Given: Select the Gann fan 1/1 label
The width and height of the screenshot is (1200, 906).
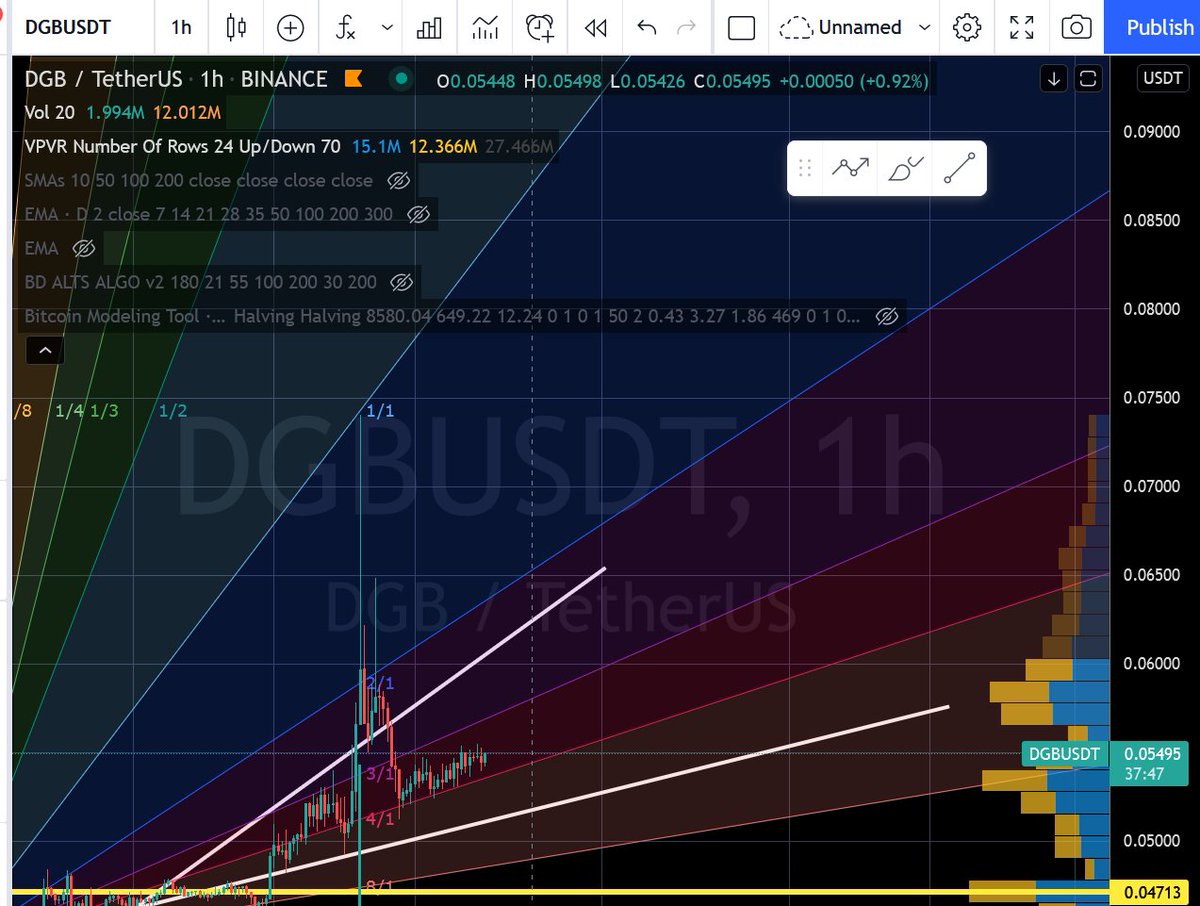Looking at the screenshot, I should pyautogui.click(x=380, y=411).
